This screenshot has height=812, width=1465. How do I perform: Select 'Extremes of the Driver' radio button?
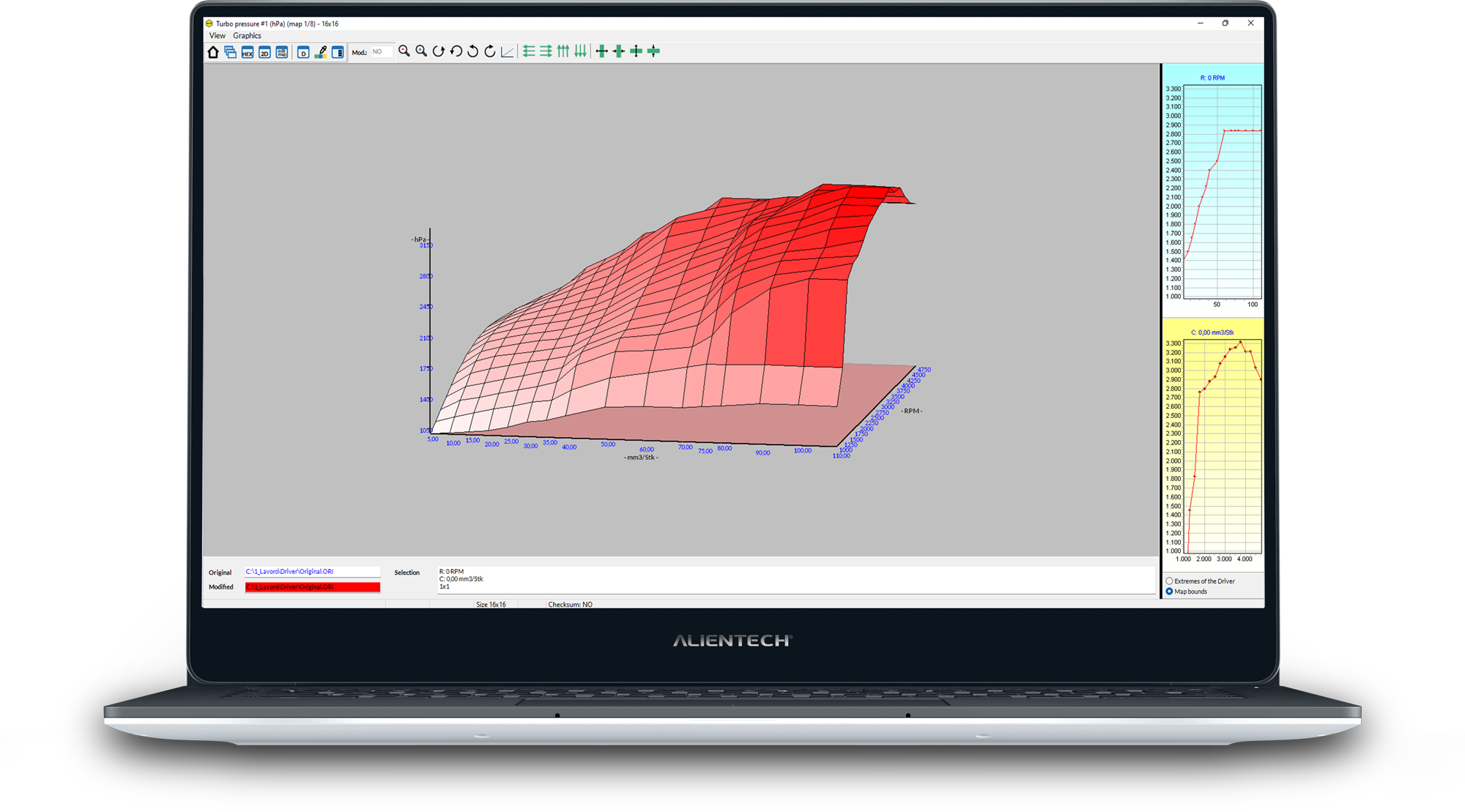(1170, 581)
